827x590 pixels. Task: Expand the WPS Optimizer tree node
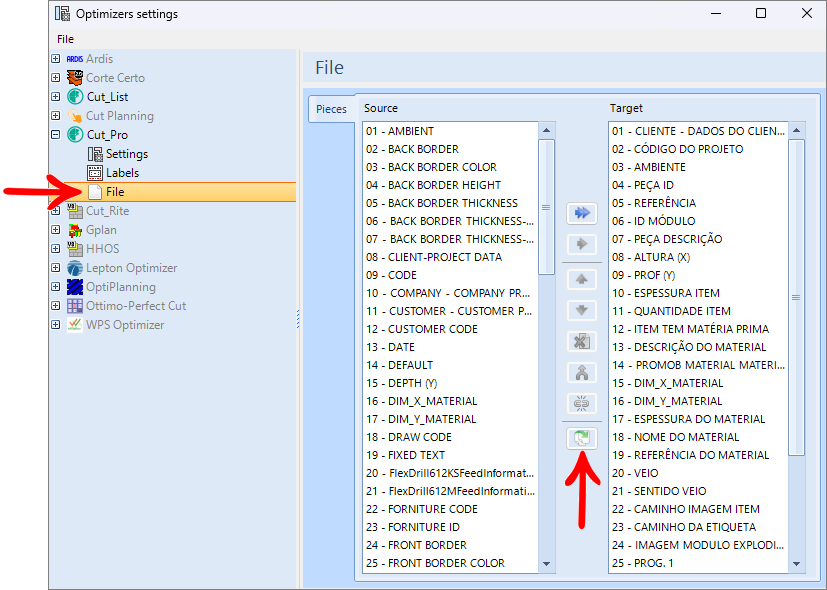pos(55,324)
